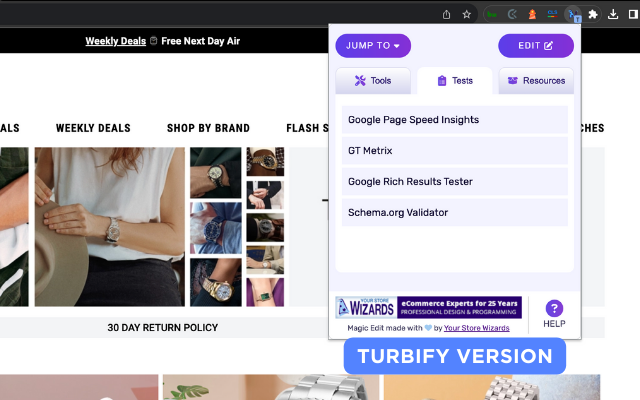Image resolution: width=640 pixels, height=400 pixels.
Task: Toggle the browser side panel icon
Action: point(633,15)
